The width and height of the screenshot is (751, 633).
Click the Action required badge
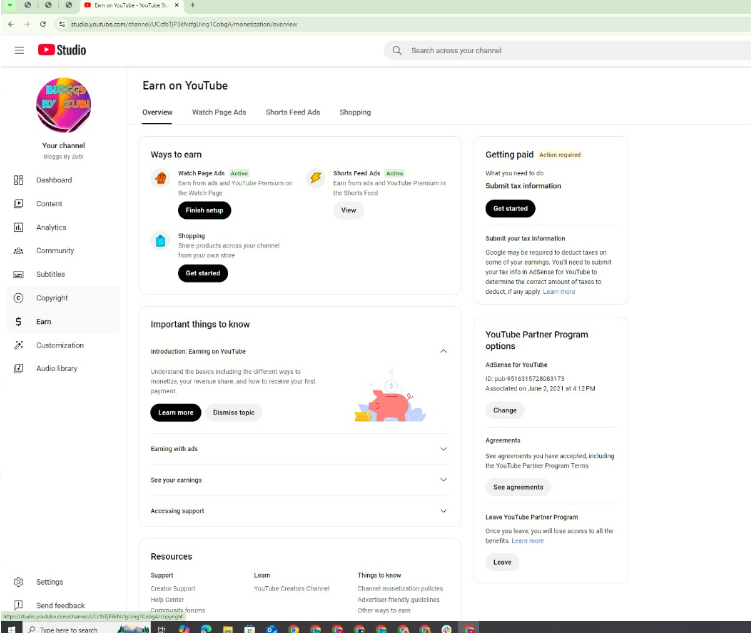[560, 155]
